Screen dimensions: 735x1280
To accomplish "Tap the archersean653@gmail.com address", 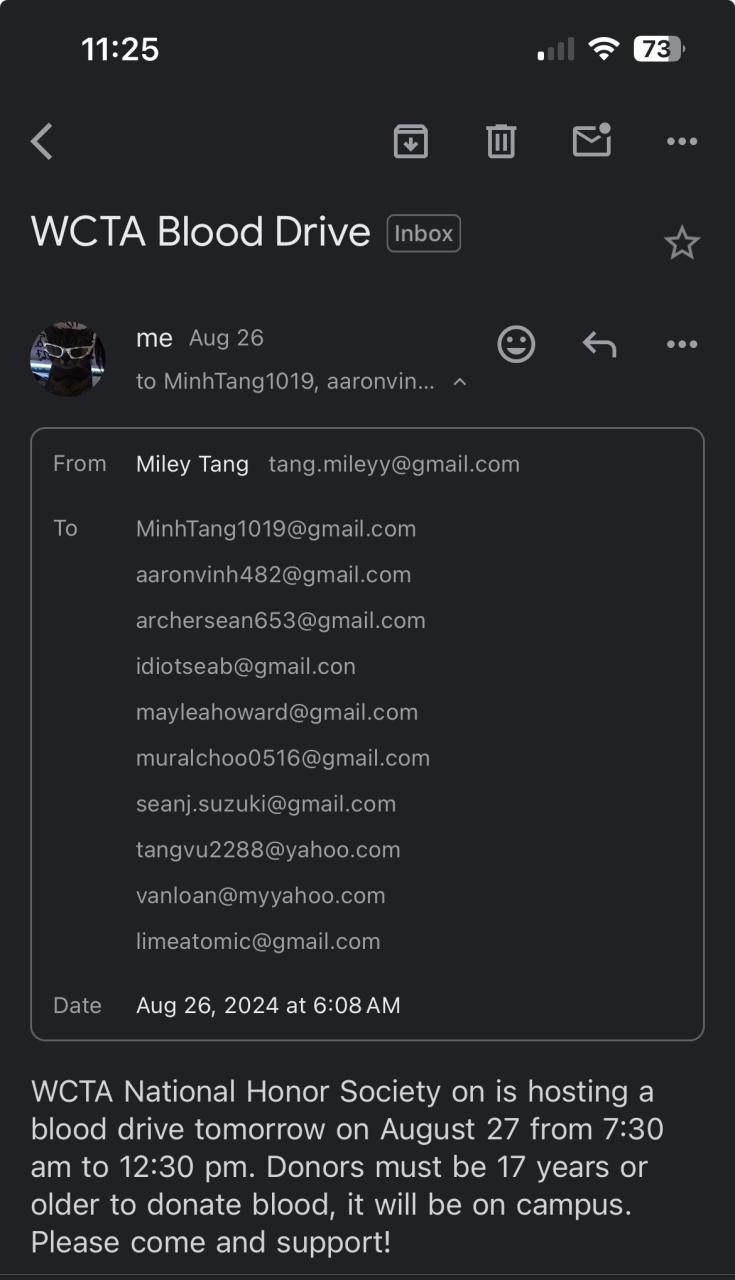I will pyautogui.click(x=281, y=621).
